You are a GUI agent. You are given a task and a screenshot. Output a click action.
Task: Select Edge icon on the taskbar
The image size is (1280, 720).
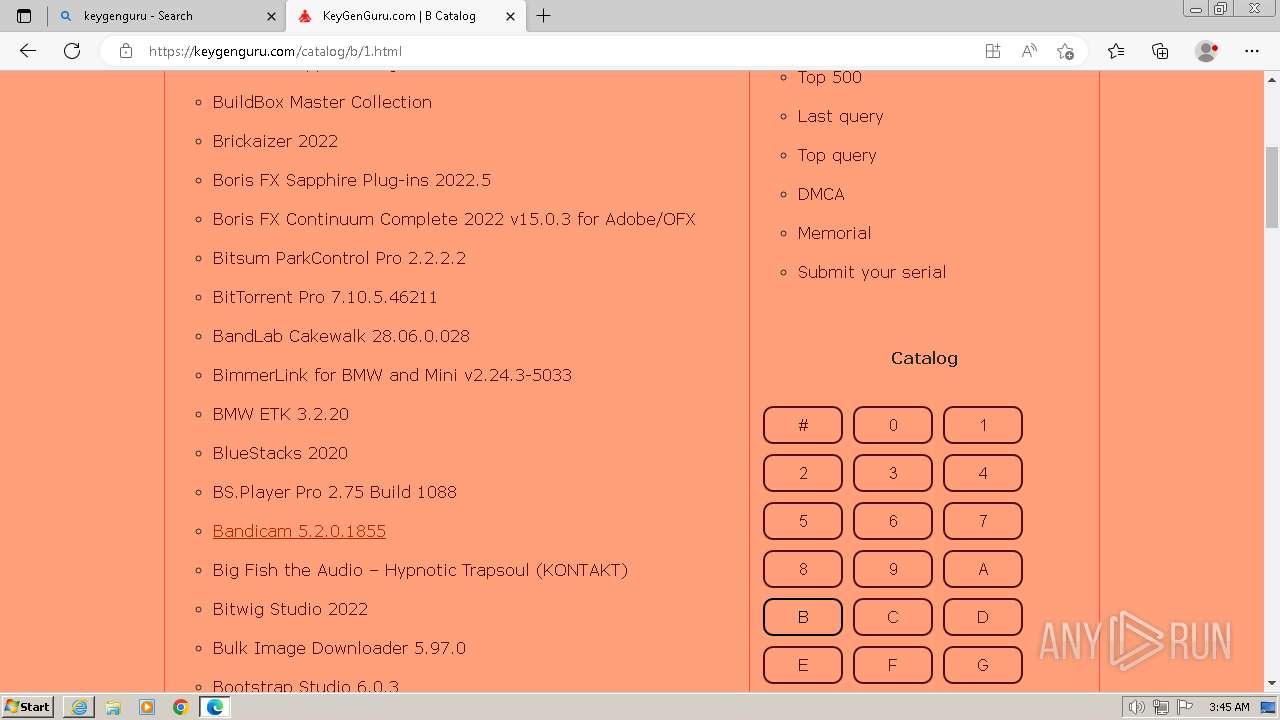click(x=215, y=707)
